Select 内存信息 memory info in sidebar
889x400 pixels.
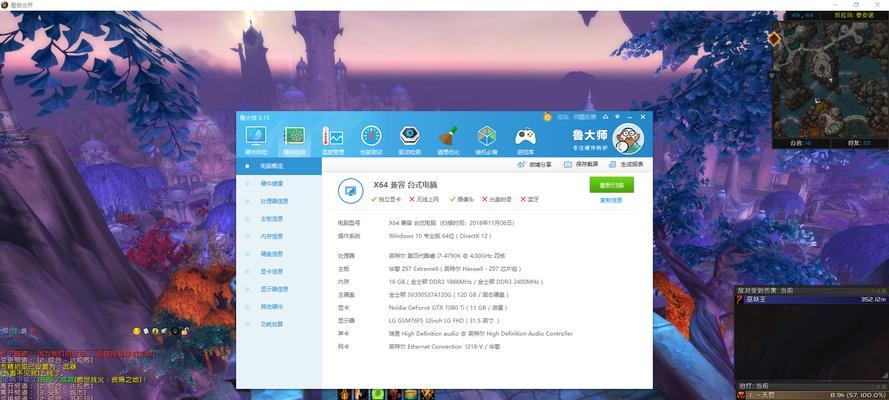point(272,236)
